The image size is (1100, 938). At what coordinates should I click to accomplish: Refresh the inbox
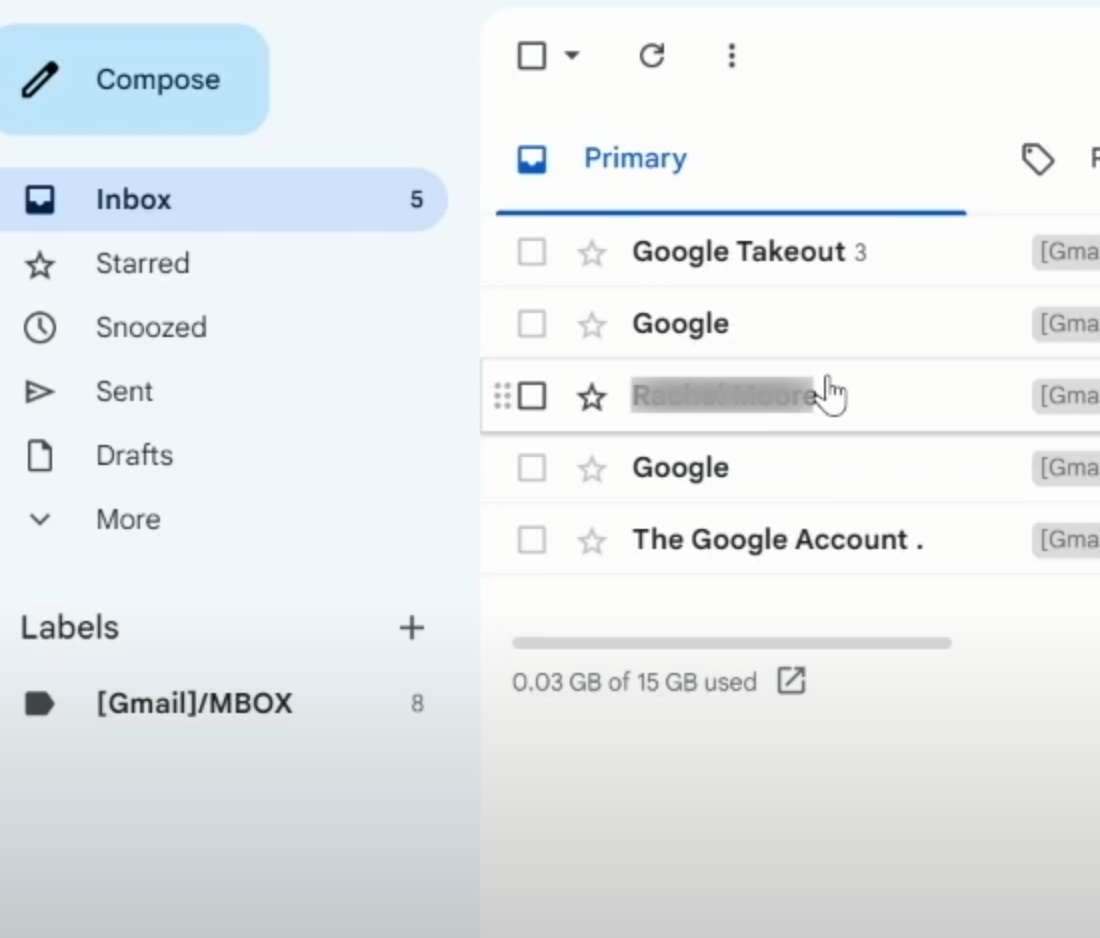[652, 55]
